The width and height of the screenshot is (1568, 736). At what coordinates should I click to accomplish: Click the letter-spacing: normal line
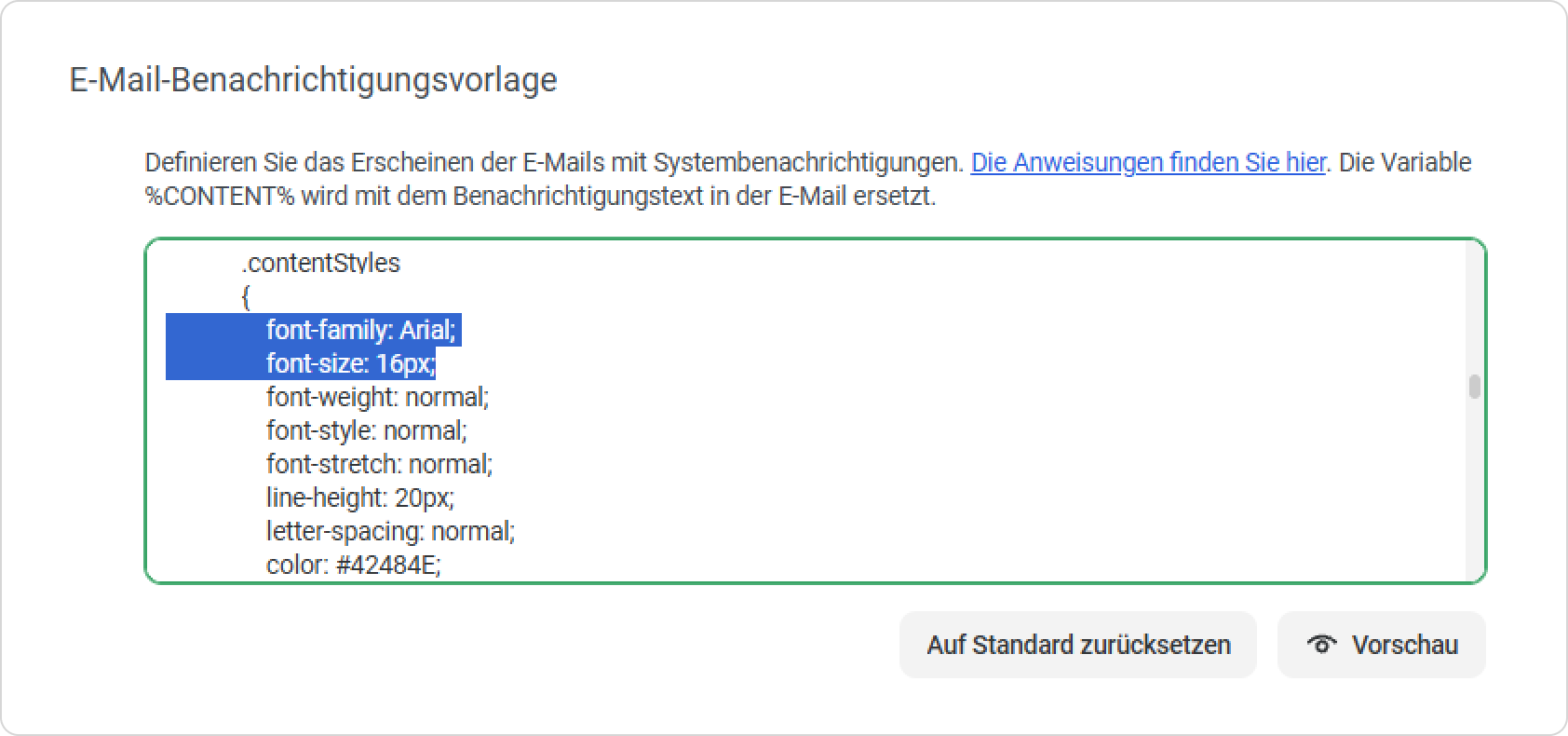coord(390,531)
